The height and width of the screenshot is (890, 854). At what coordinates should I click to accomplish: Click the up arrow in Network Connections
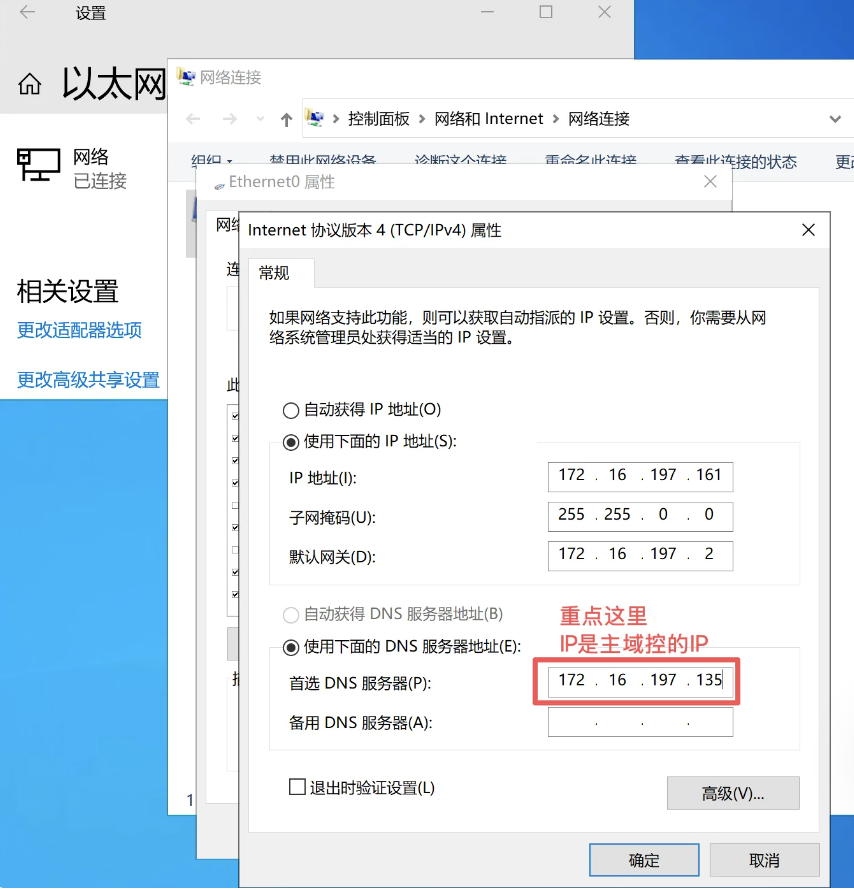(287, 119)
